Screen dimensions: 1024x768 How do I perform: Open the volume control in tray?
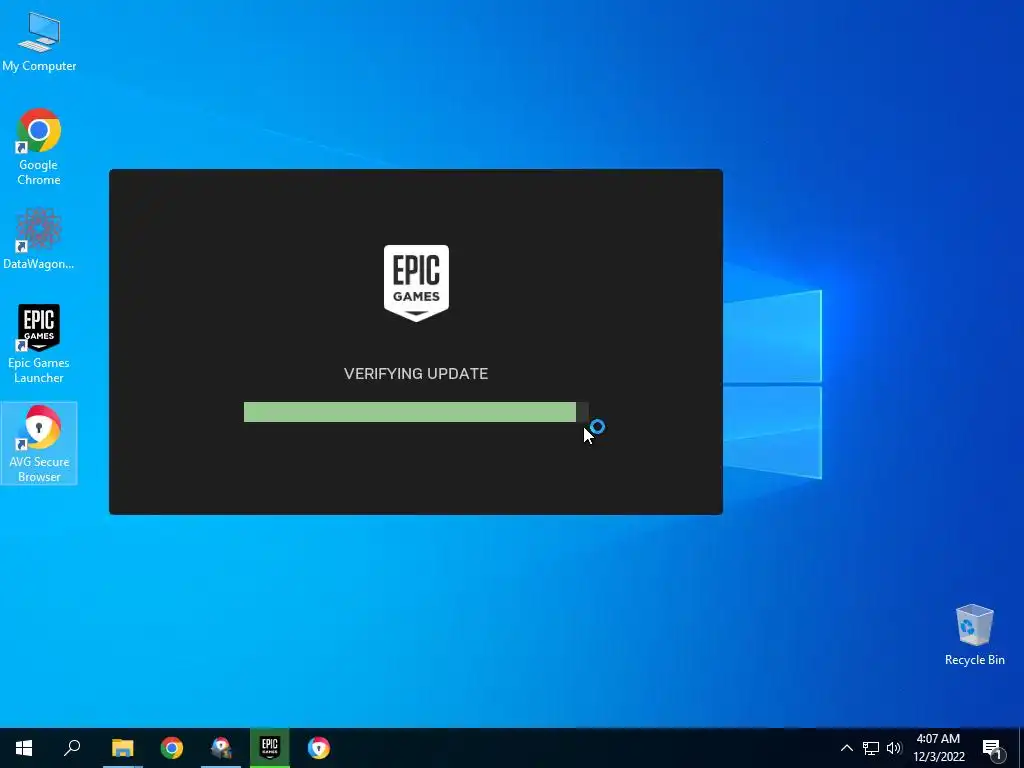click(894, 748)
